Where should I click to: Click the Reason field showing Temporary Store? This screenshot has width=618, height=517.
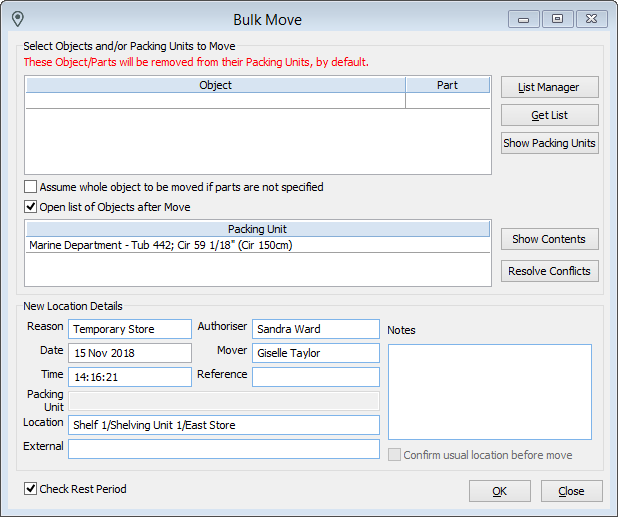tap(130, 329)
